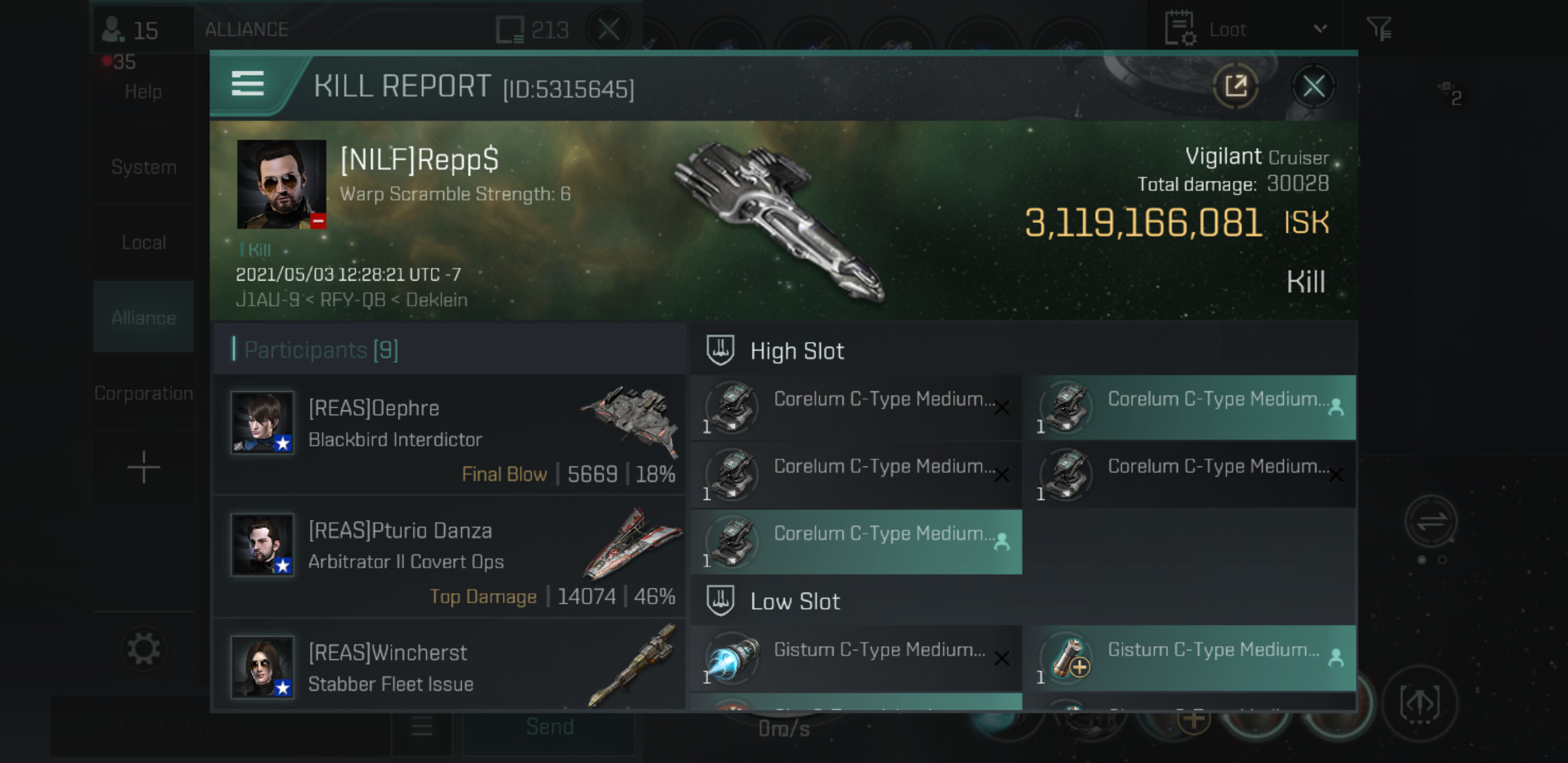Viewport: 1568px width, 763px height.
Task: Select the System chat tab
Action: [x=144, y=167]
